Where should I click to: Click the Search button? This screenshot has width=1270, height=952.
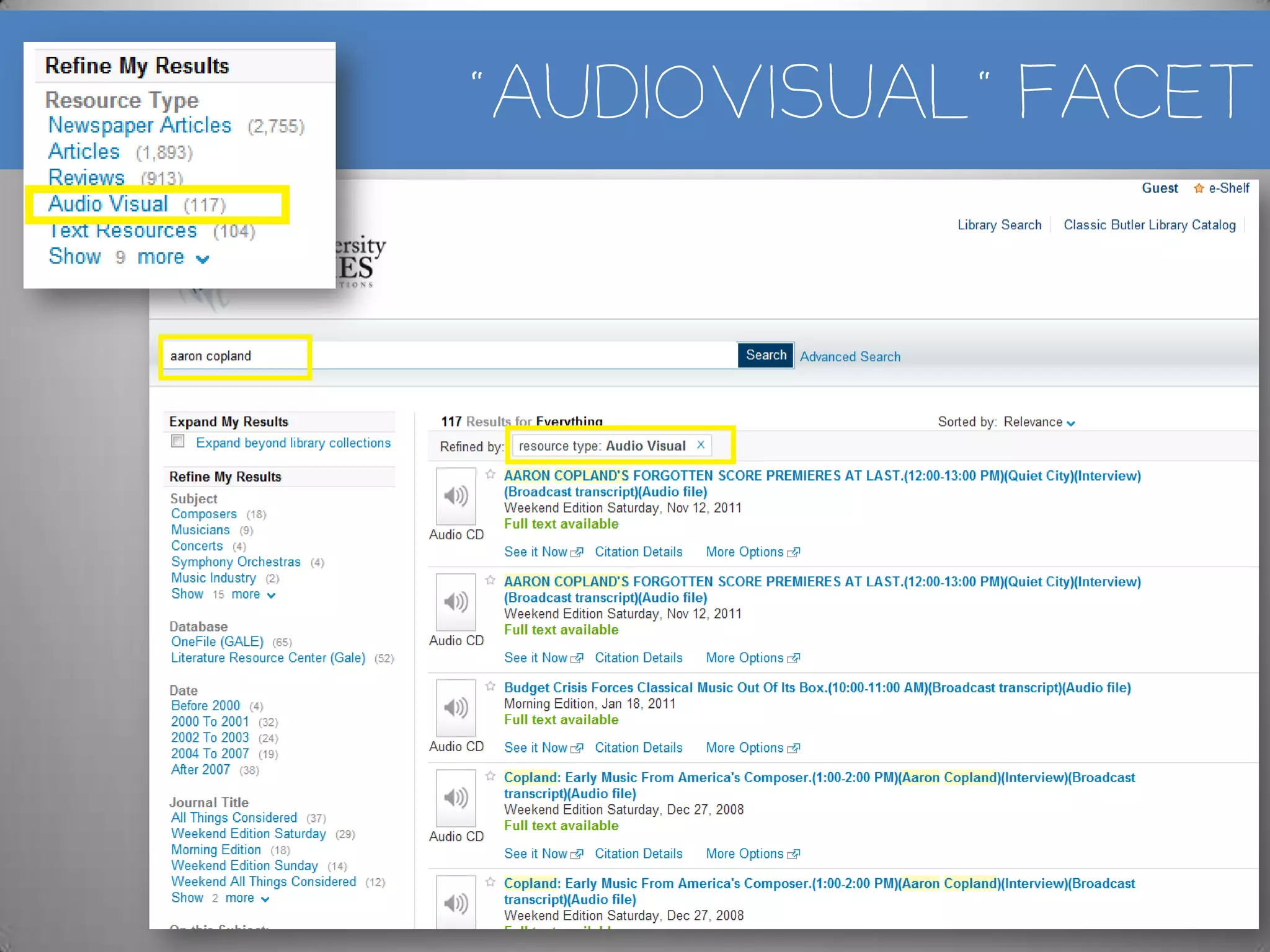coord(766,355)
